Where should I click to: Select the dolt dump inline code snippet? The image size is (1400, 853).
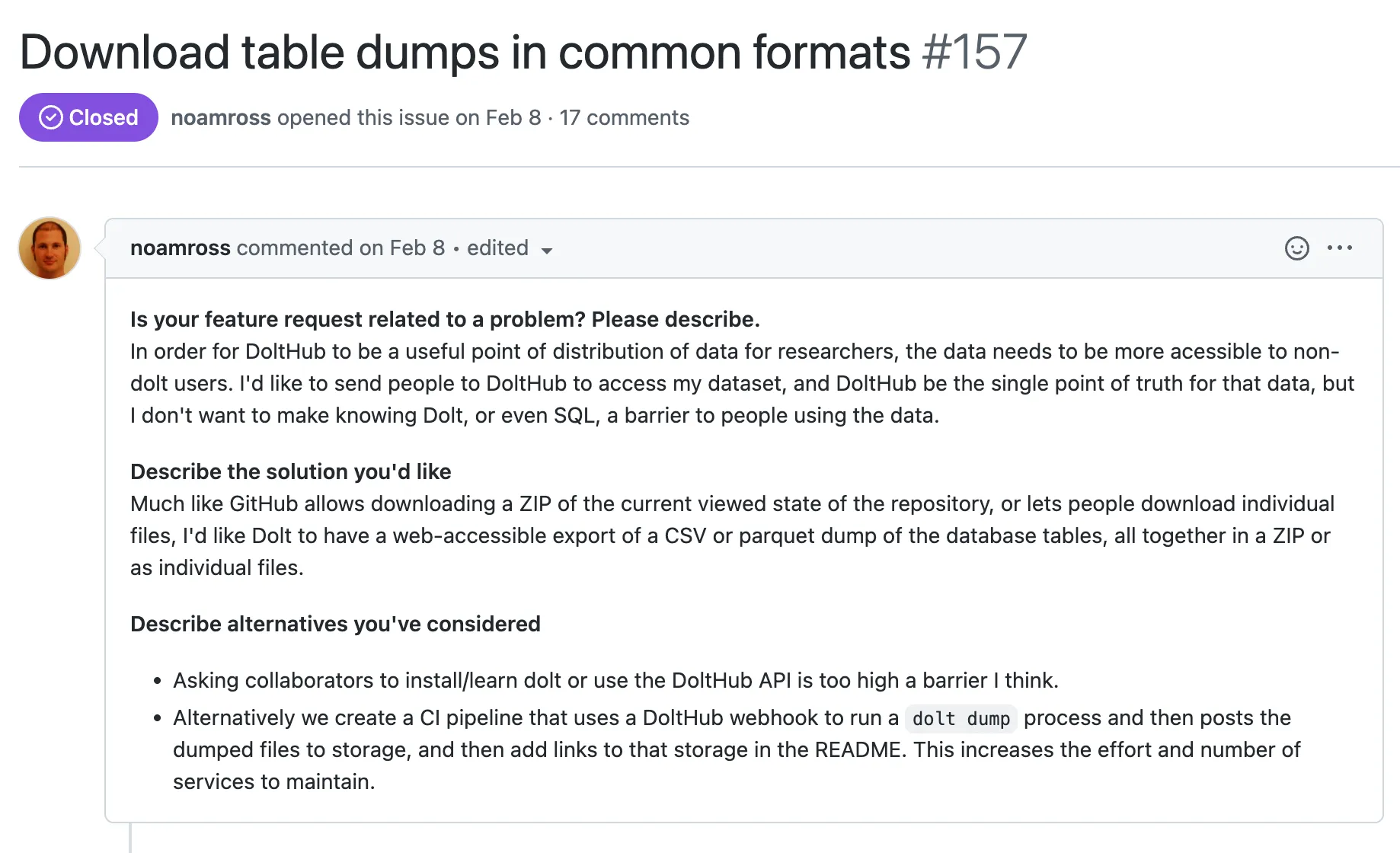tap(961, 718)
